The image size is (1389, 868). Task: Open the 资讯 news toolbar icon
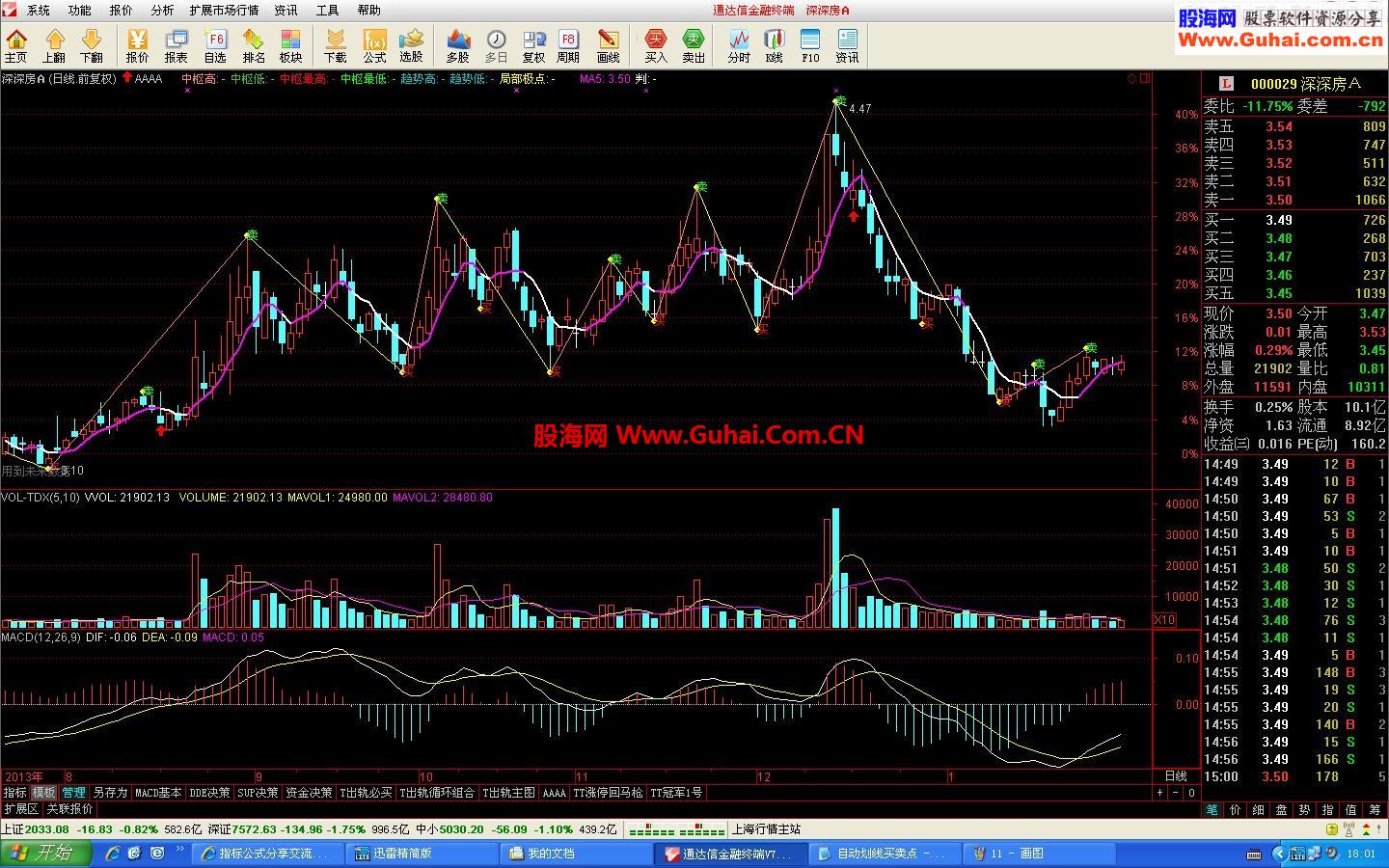847,44
